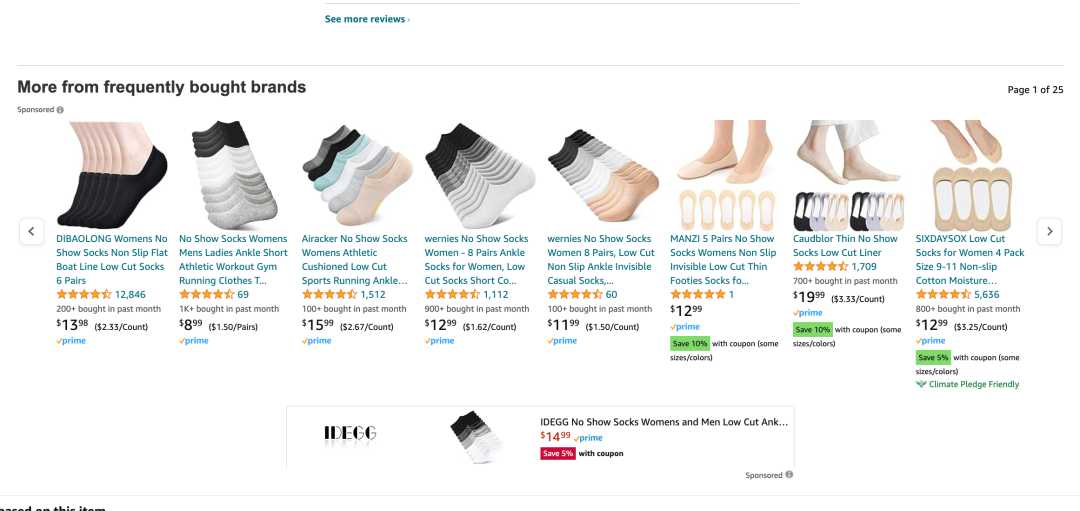Expand See more reviews link
The width and height of the screenshot is (1080, 511).
click(366, 19)
